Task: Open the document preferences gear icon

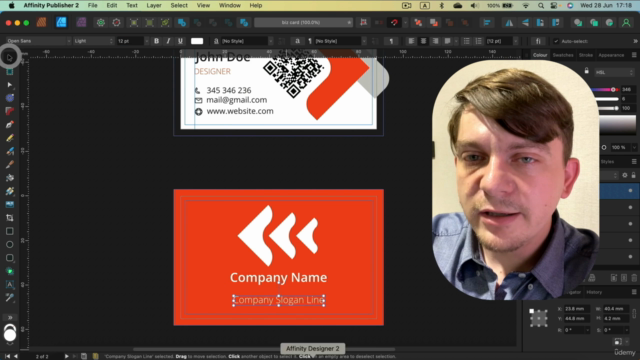Action: point(100,22)
